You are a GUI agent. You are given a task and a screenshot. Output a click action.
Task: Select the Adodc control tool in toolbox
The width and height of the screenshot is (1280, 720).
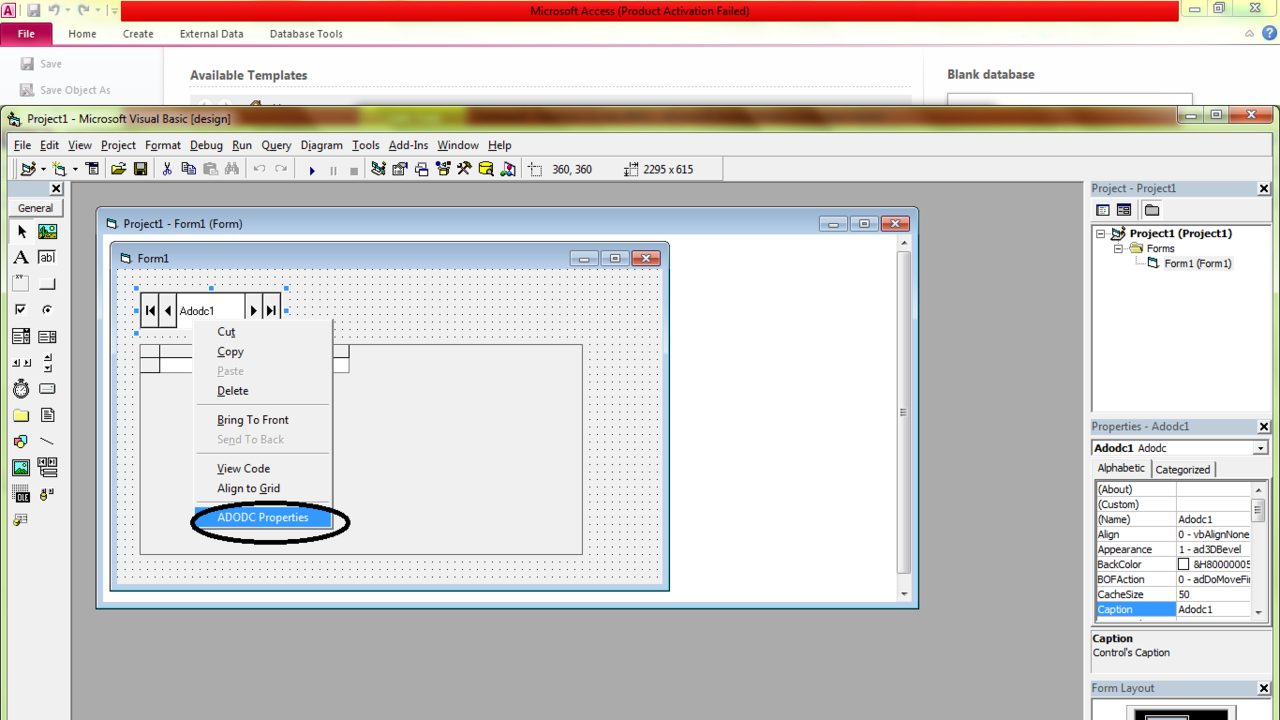pyautogui.click(x=47, y=494)
